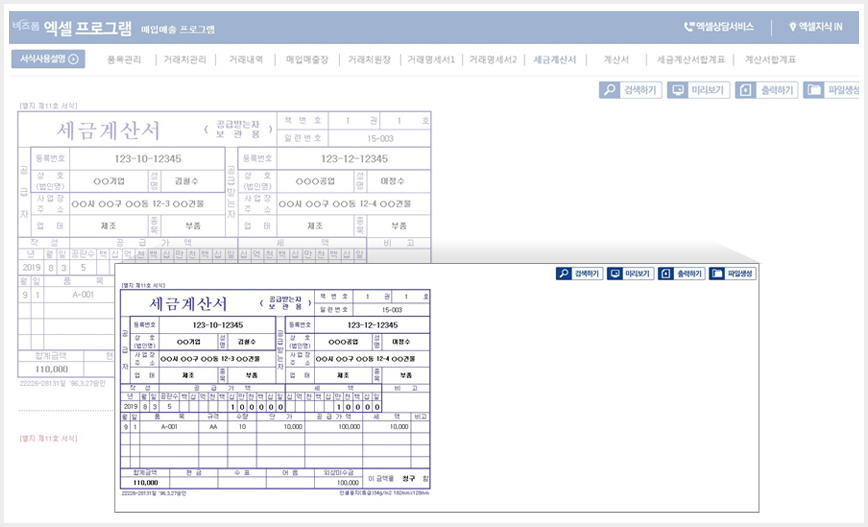Click the 서식사용설명 button
This screenshot has width=868, height=527.
point(48,59)
